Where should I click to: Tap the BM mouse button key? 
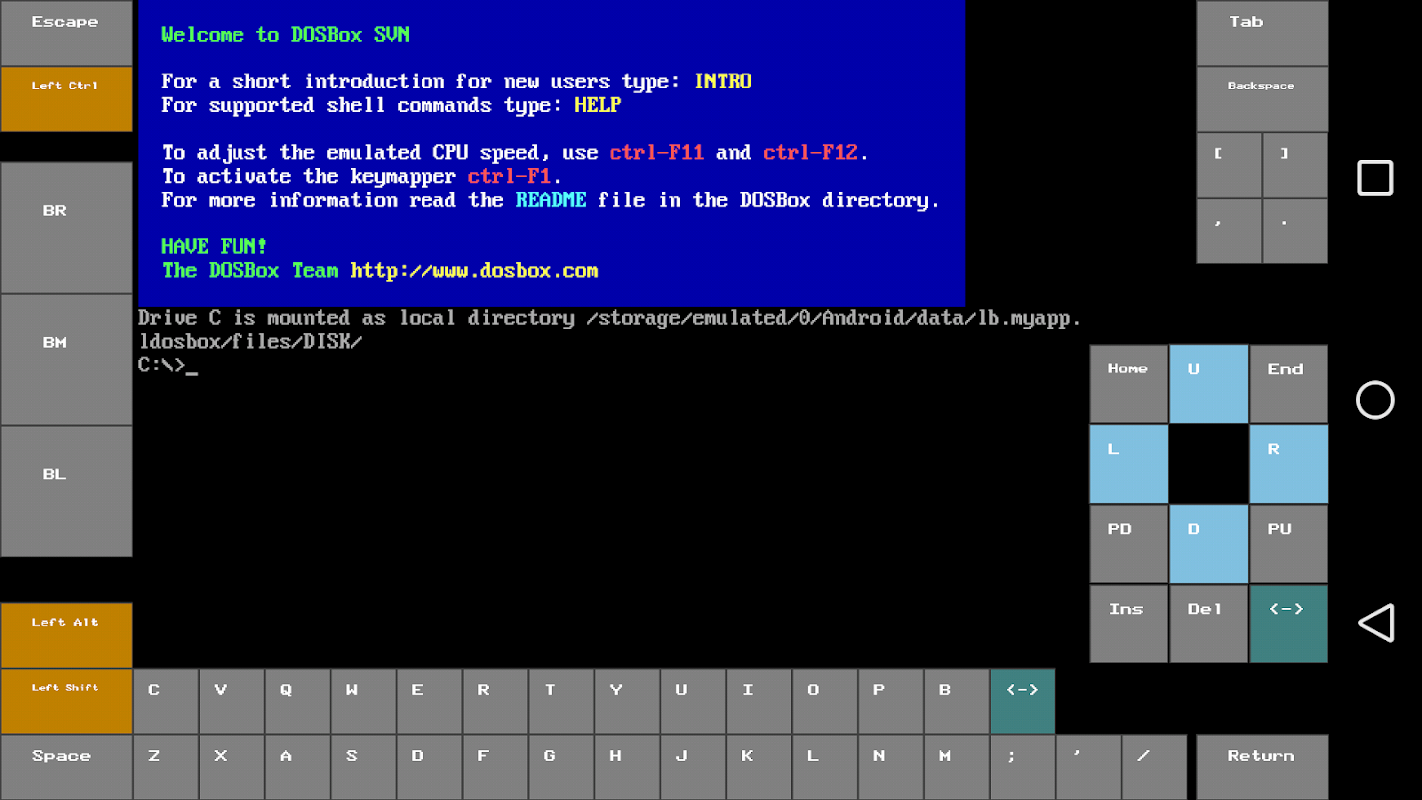coord(66,359)
